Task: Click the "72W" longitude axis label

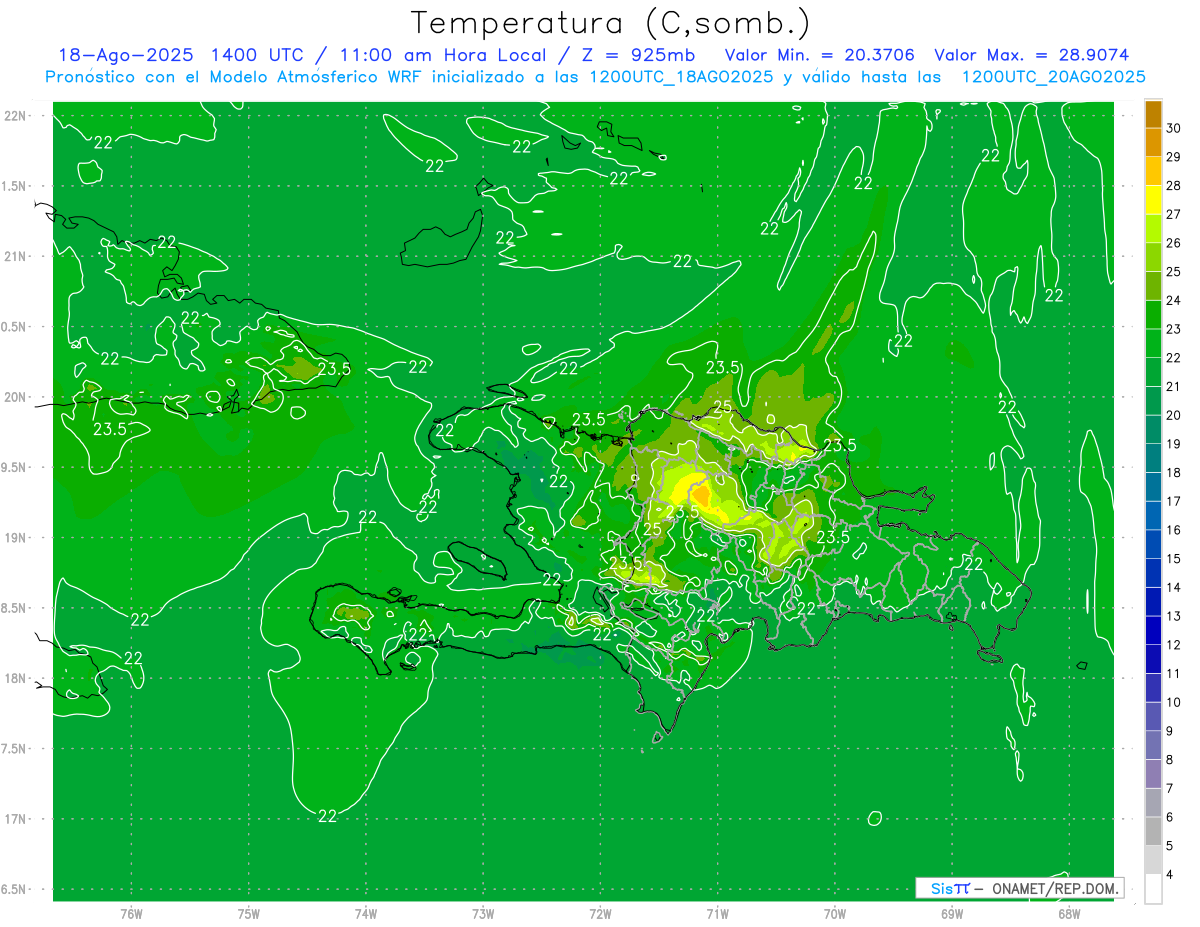Action: tap(600, 913)
